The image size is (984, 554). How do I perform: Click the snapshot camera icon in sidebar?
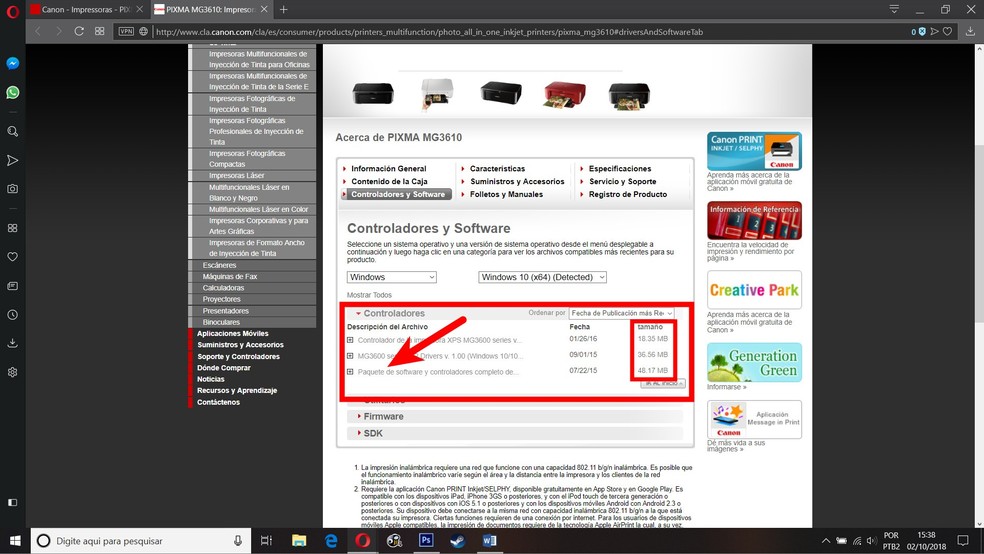click(13, 189)
